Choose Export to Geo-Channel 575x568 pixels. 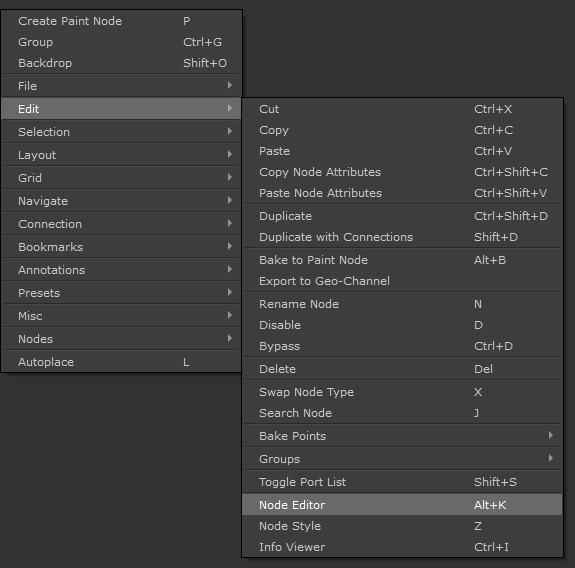pos(402,281)
